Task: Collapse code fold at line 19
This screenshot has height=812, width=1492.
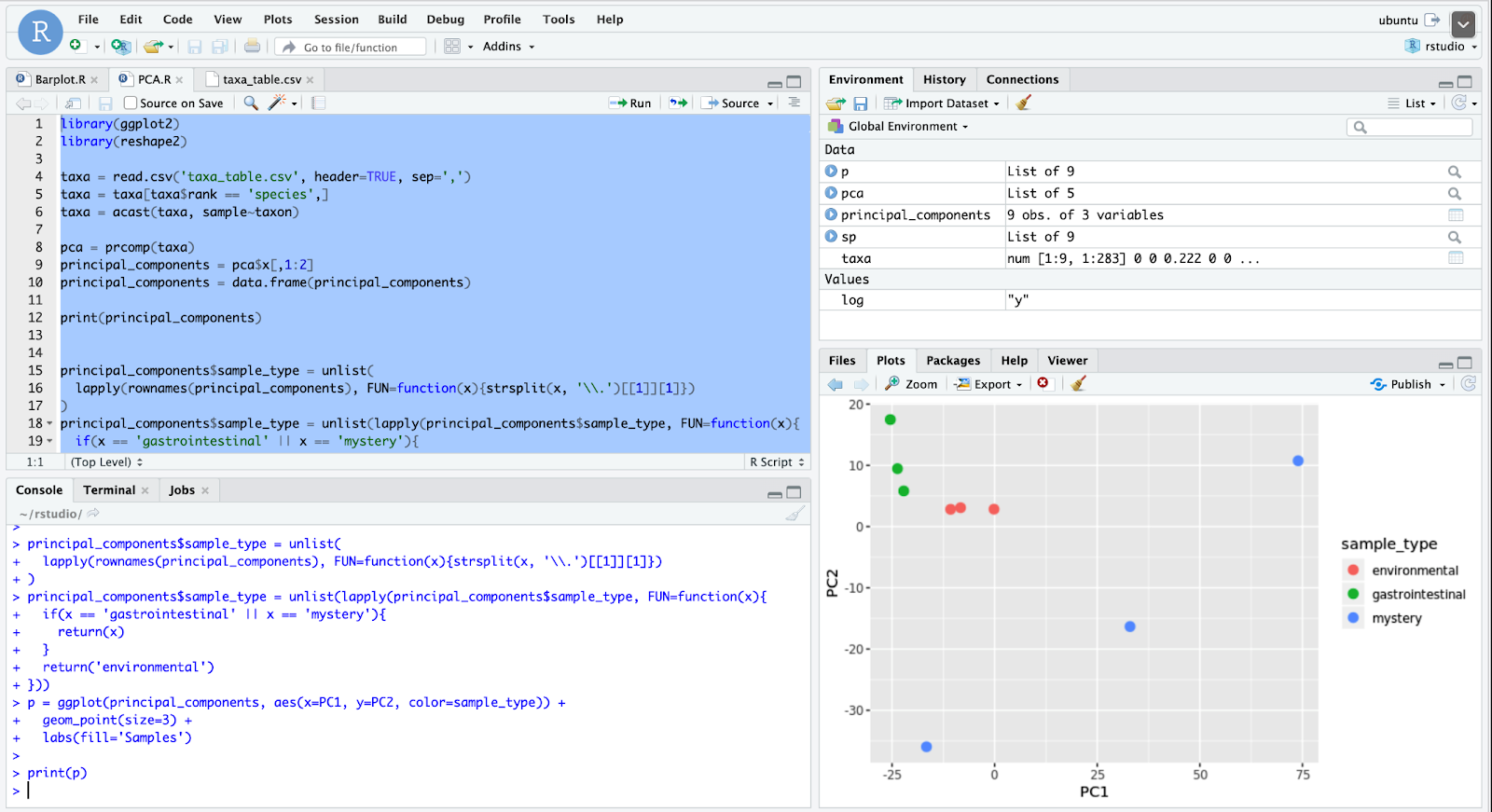Action: (x=49, y=441)
